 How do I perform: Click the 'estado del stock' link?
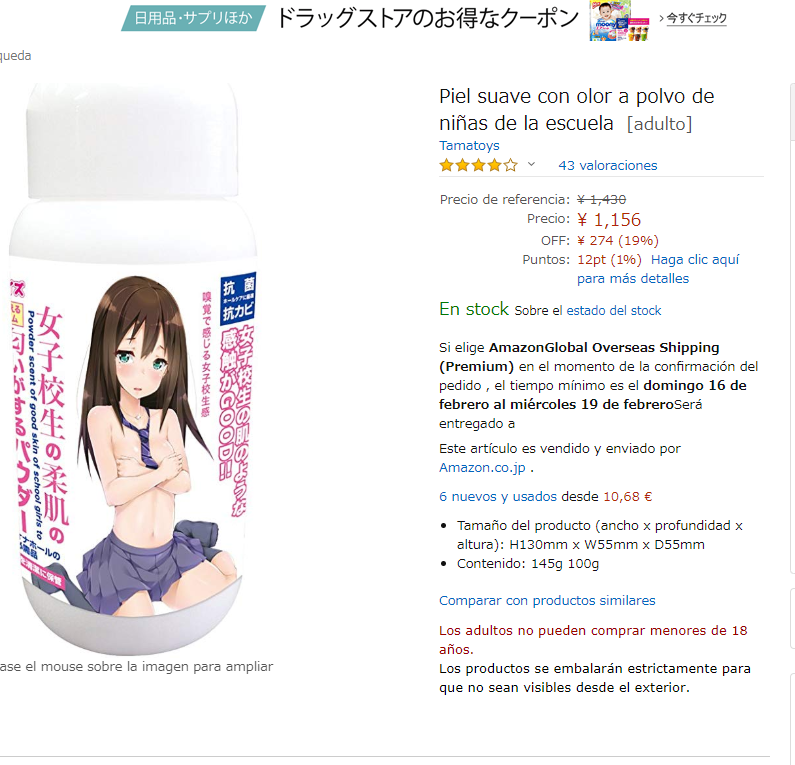(613, 310)
